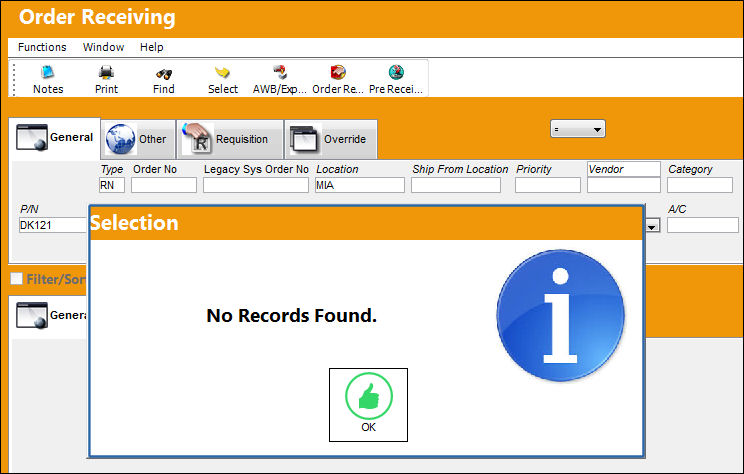Viewport: 744px width, 474px height.
Task: Click the Legacy Sys Order No field
Action: pyautogui.click(x=256, y=185)
